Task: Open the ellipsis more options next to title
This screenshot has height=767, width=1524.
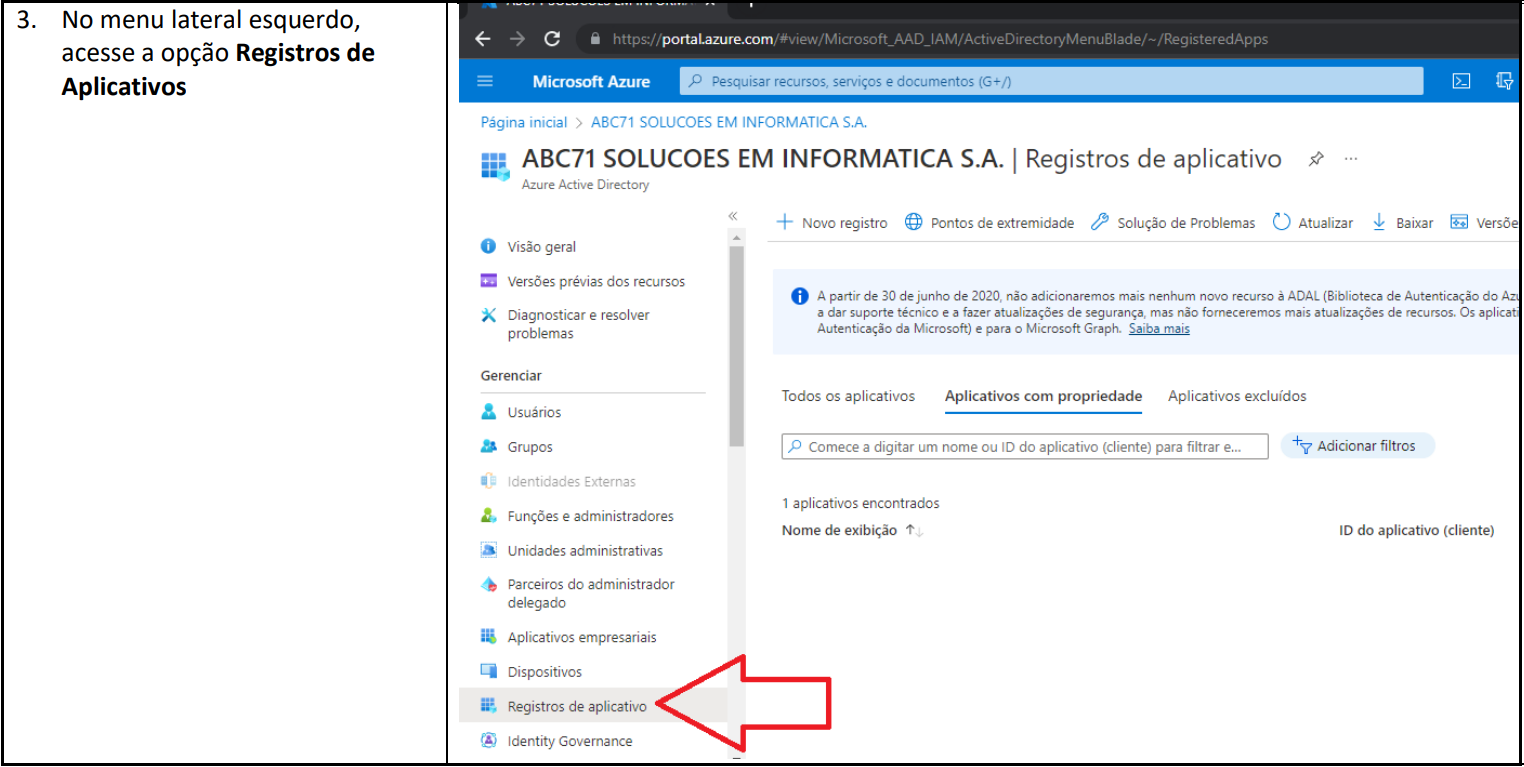Action: coord(1351,159)
